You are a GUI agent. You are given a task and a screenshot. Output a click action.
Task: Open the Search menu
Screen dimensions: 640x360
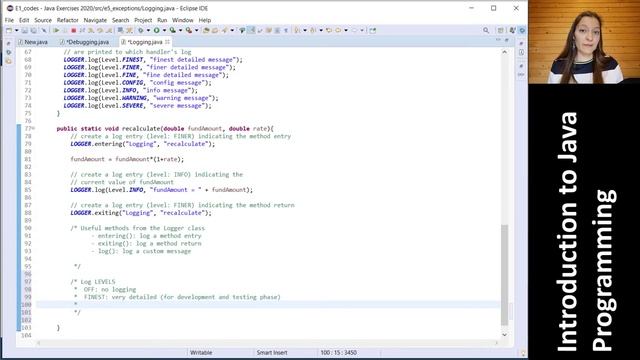point(120,20)
